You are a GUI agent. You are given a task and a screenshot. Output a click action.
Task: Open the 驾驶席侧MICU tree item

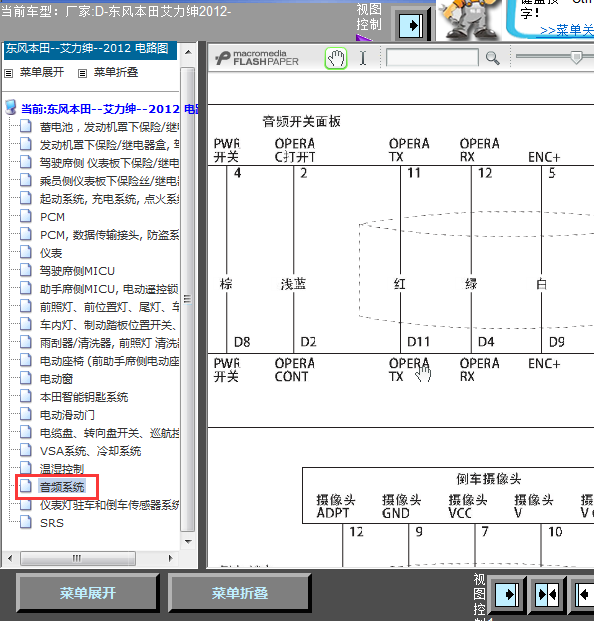pos(77,271)
